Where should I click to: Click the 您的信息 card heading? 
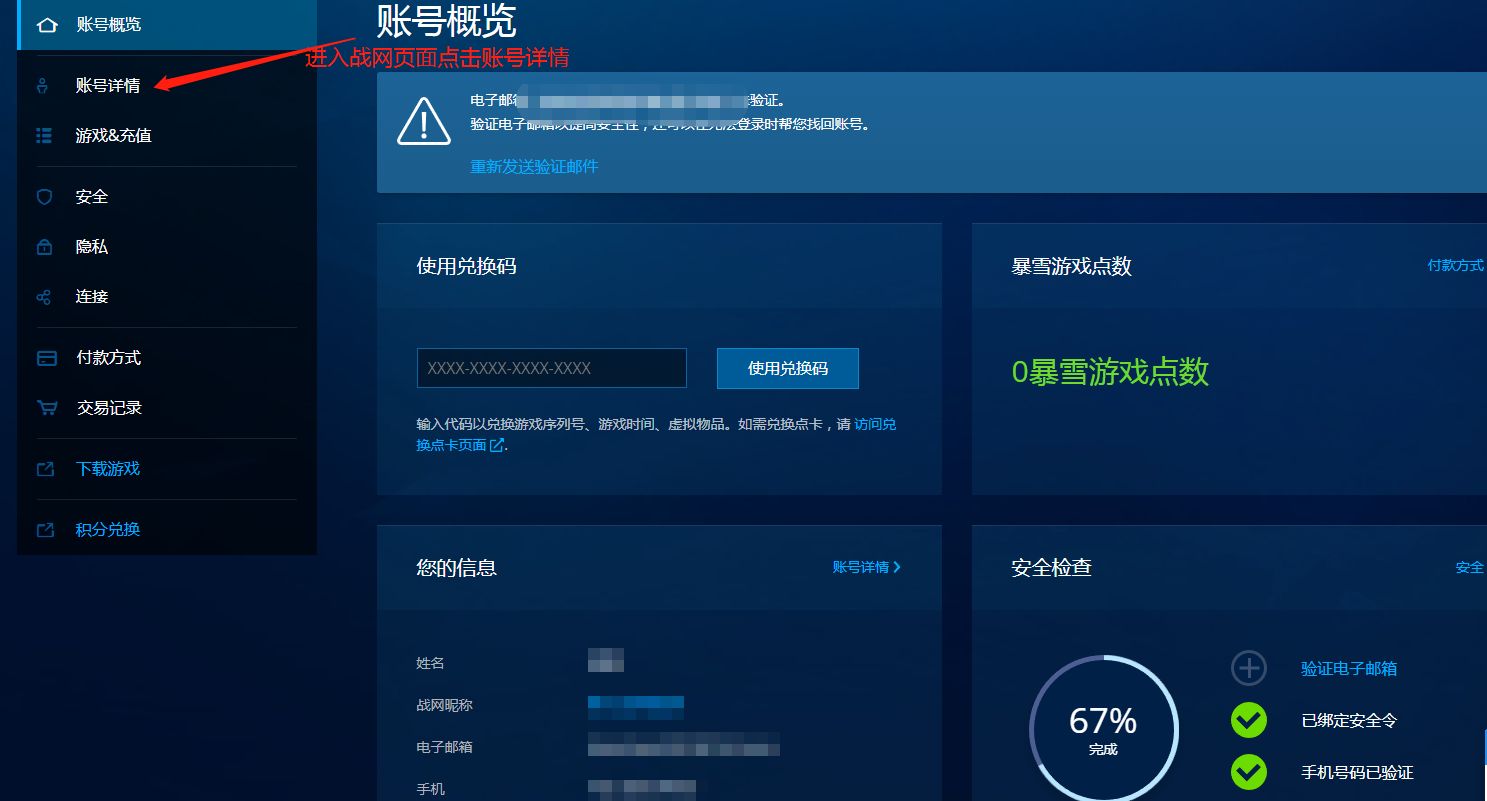point(456,568)
